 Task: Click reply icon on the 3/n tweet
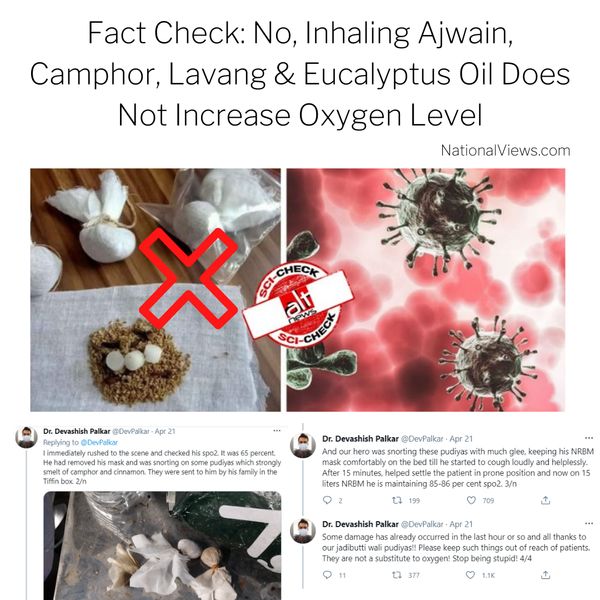click(x=327, y=500)
